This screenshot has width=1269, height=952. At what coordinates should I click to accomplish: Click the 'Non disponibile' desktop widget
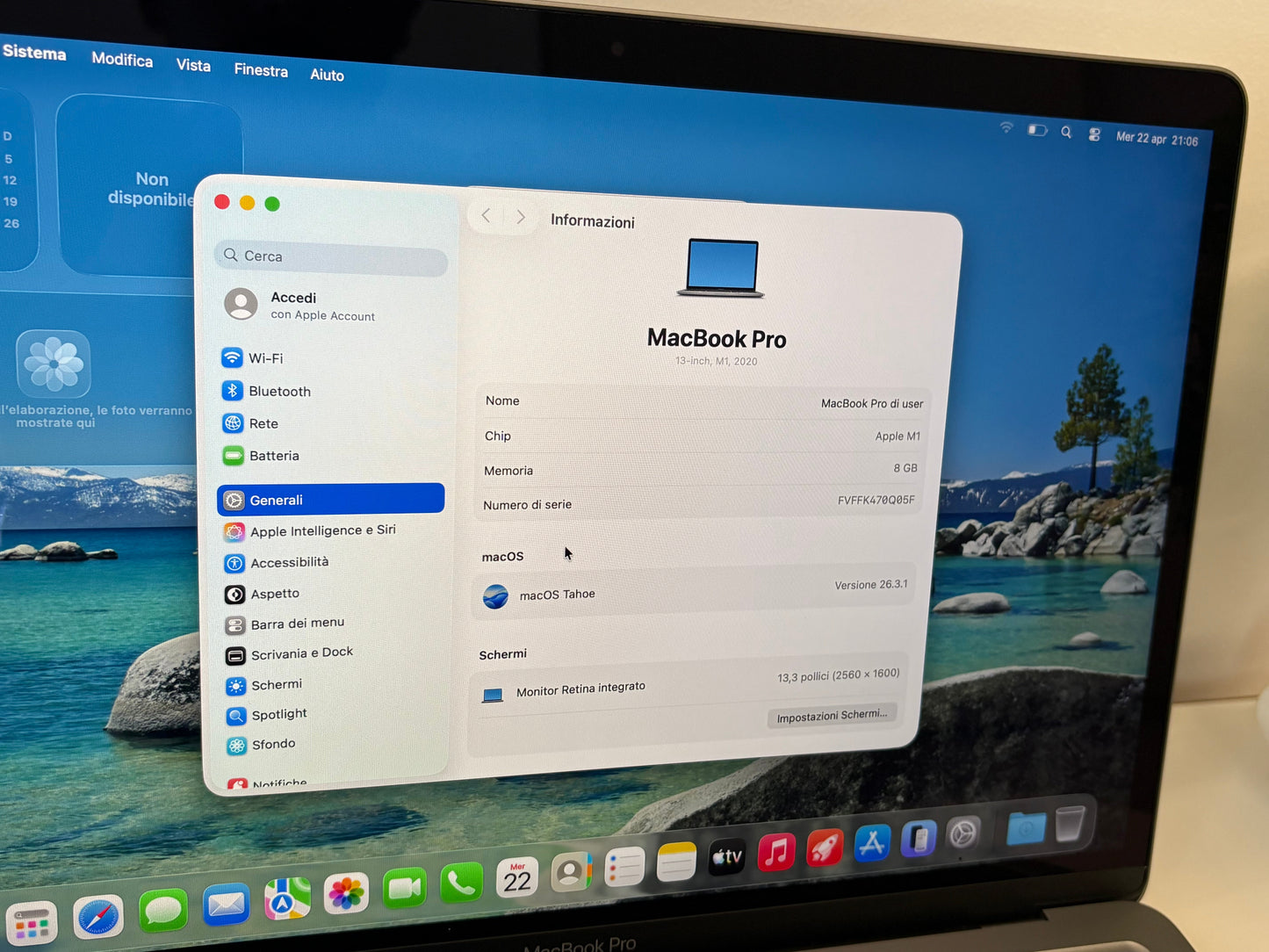click(x=150, y=186)
